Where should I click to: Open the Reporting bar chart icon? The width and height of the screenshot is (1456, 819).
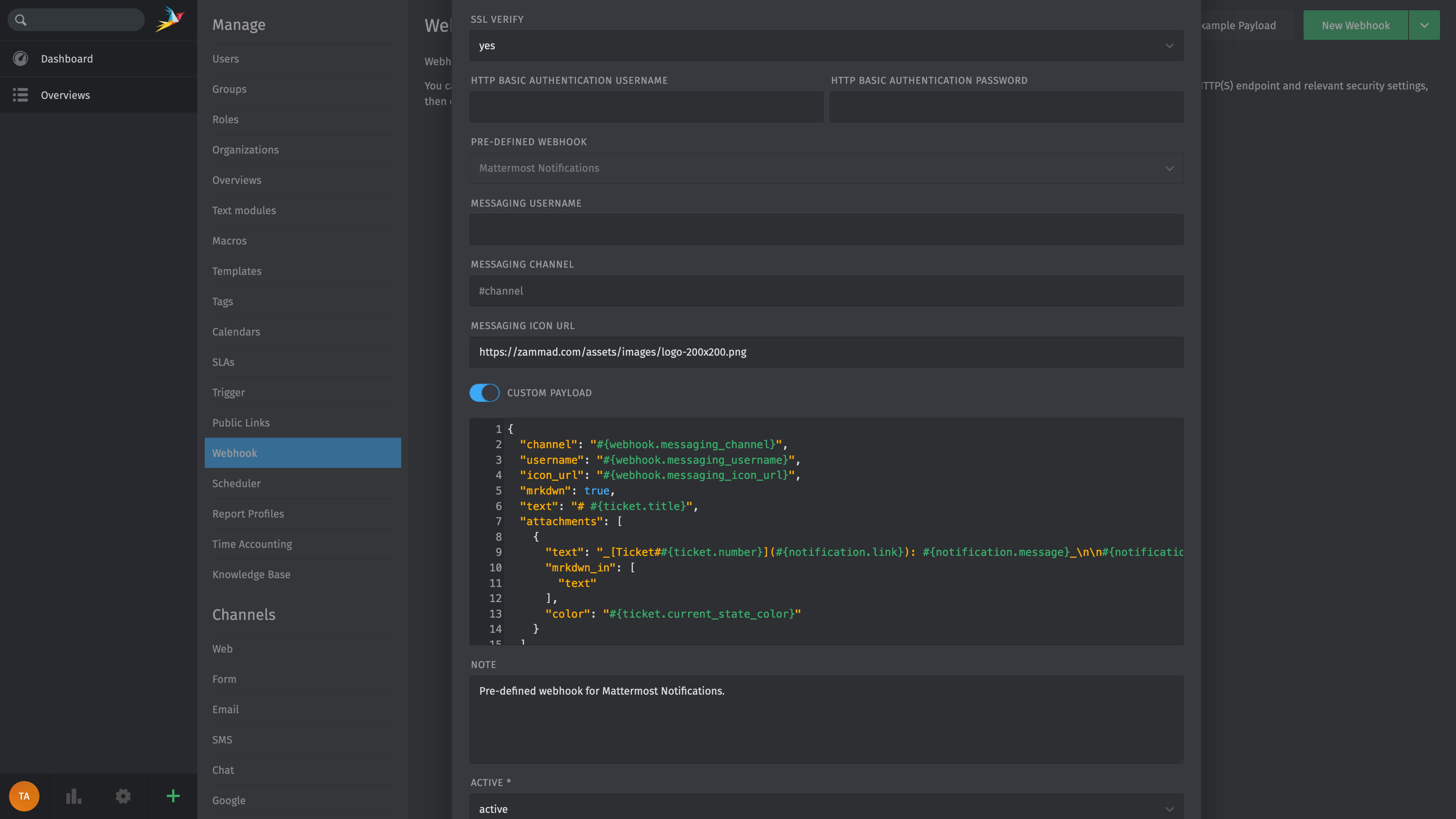(74, 796)
